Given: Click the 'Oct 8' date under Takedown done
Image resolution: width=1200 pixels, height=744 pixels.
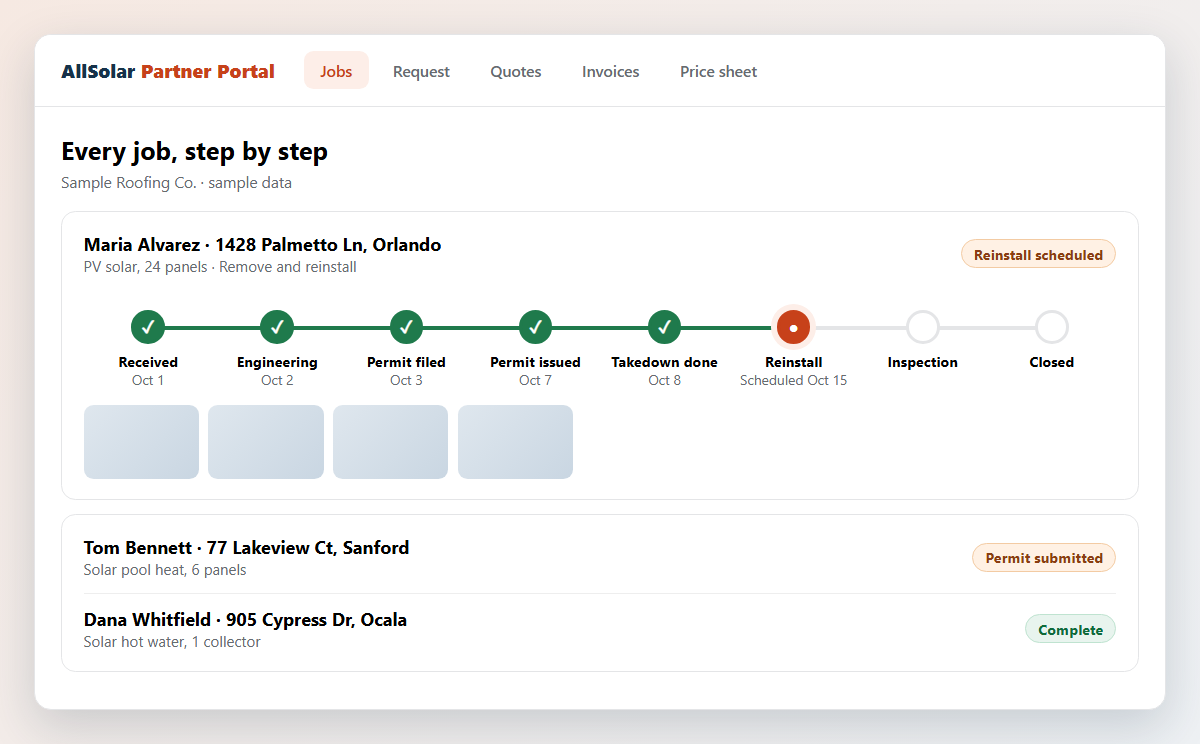Looking at the screenshot, I should 664,380.
